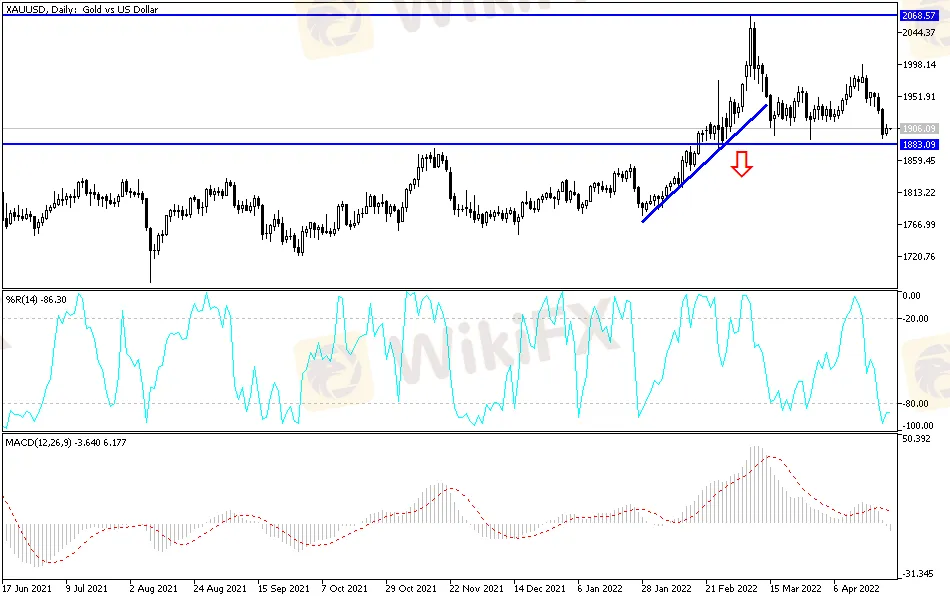Click the 28 Jan 2022 date label

(x=666, y=588)
